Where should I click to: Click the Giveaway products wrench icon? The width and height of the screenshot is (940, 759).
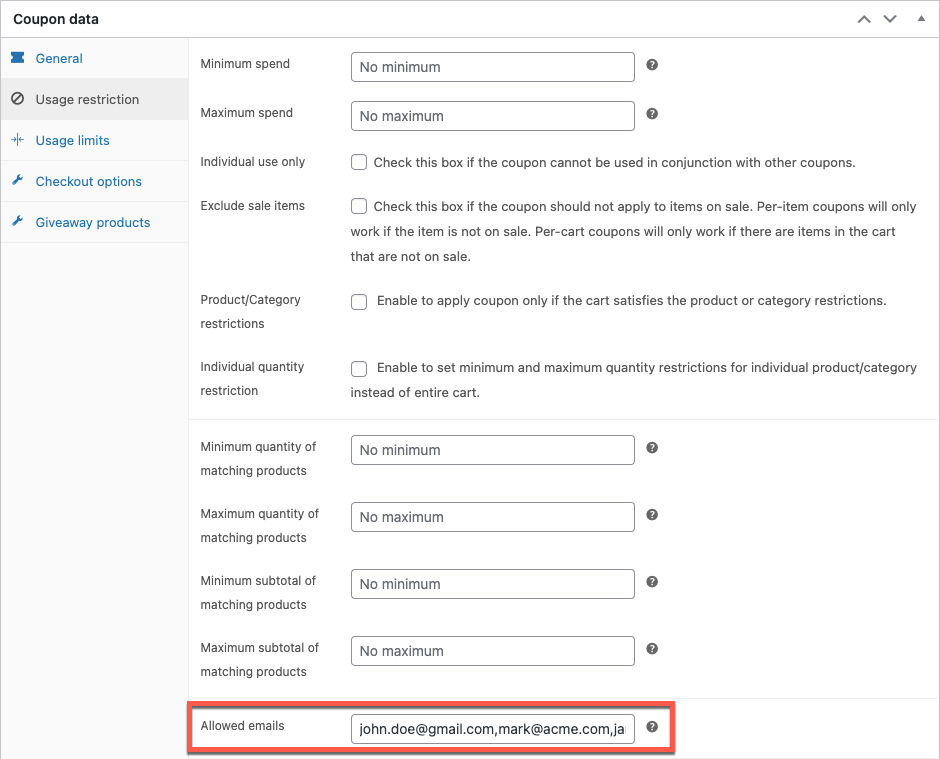click(18, 221)
